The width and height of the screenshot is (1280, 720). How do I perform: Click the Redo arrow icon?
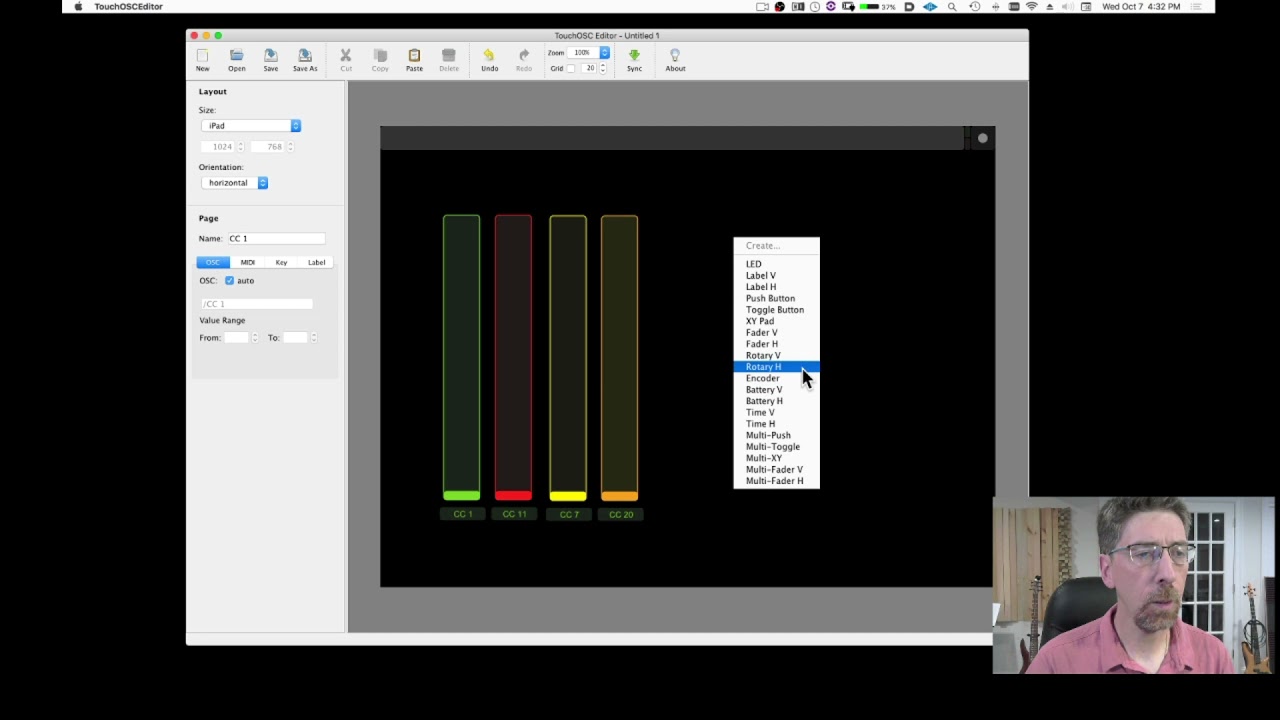pos(524,55)
